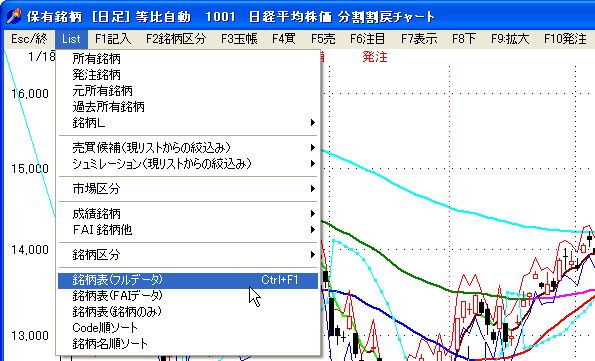Select F5売 sell command
This screenshot has width=595, height=361.
pos(323,39)
